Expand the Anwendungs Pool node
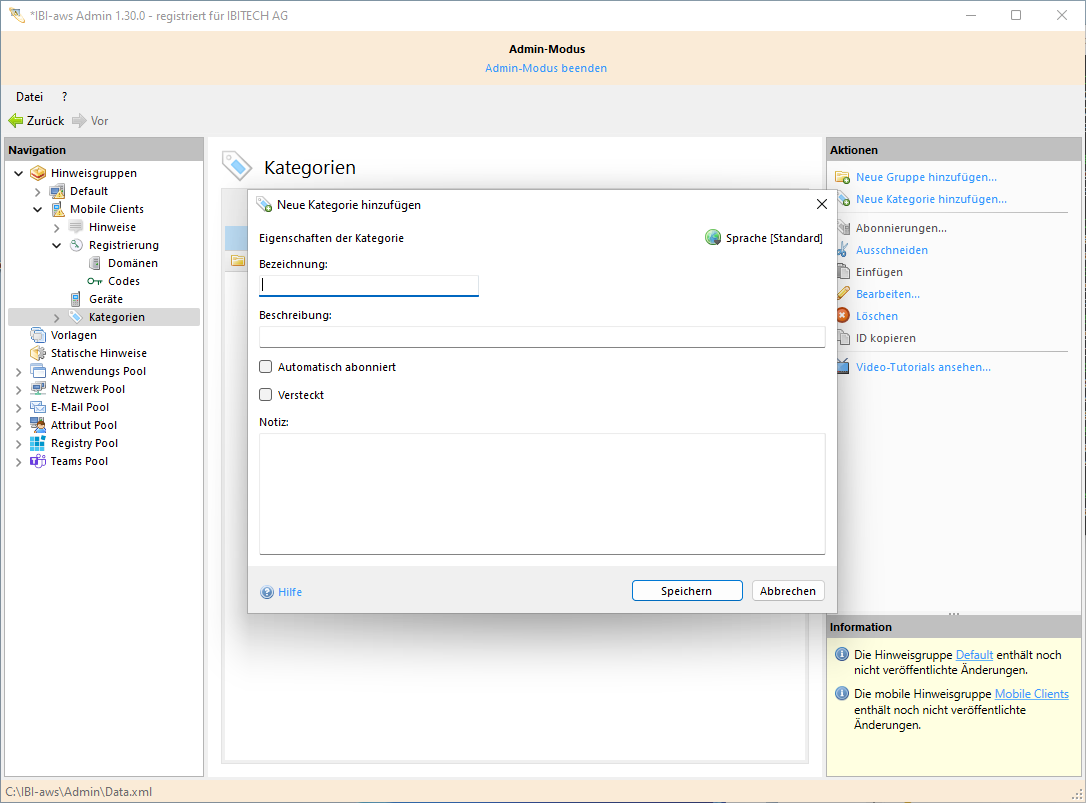This screenshot has height=803, width=1086. (x=19, y=371)
